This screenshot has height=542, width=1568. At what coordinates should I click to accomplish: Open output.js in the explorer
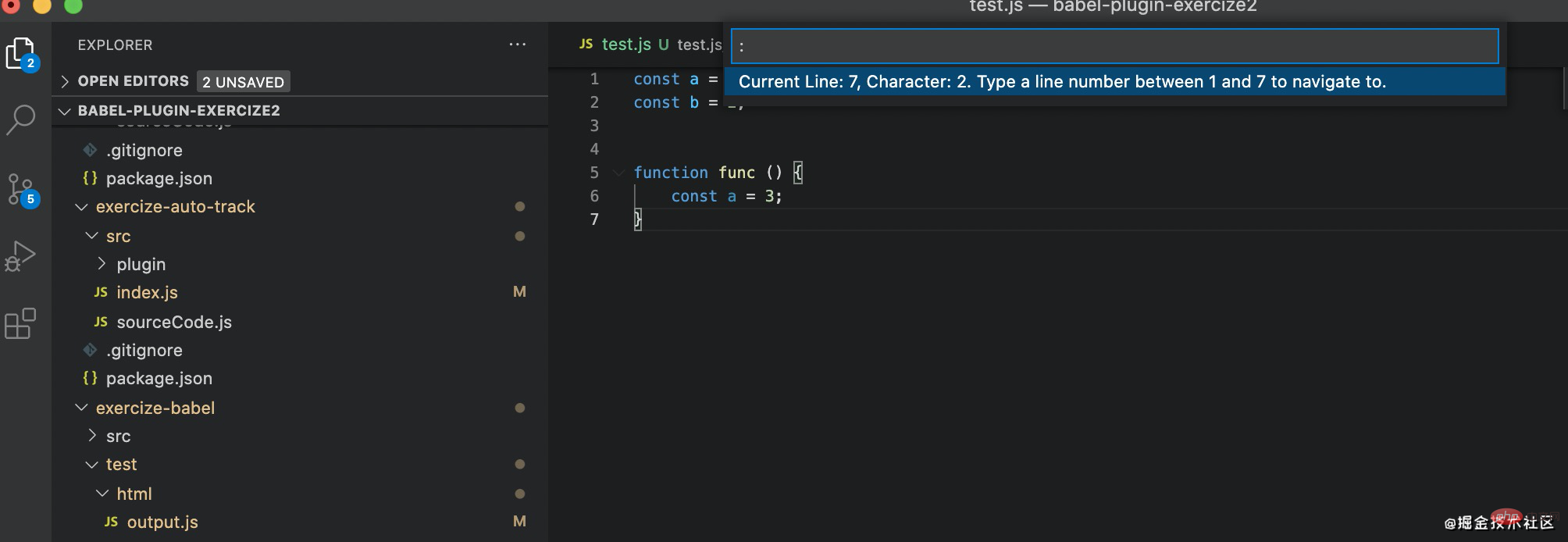162,522
